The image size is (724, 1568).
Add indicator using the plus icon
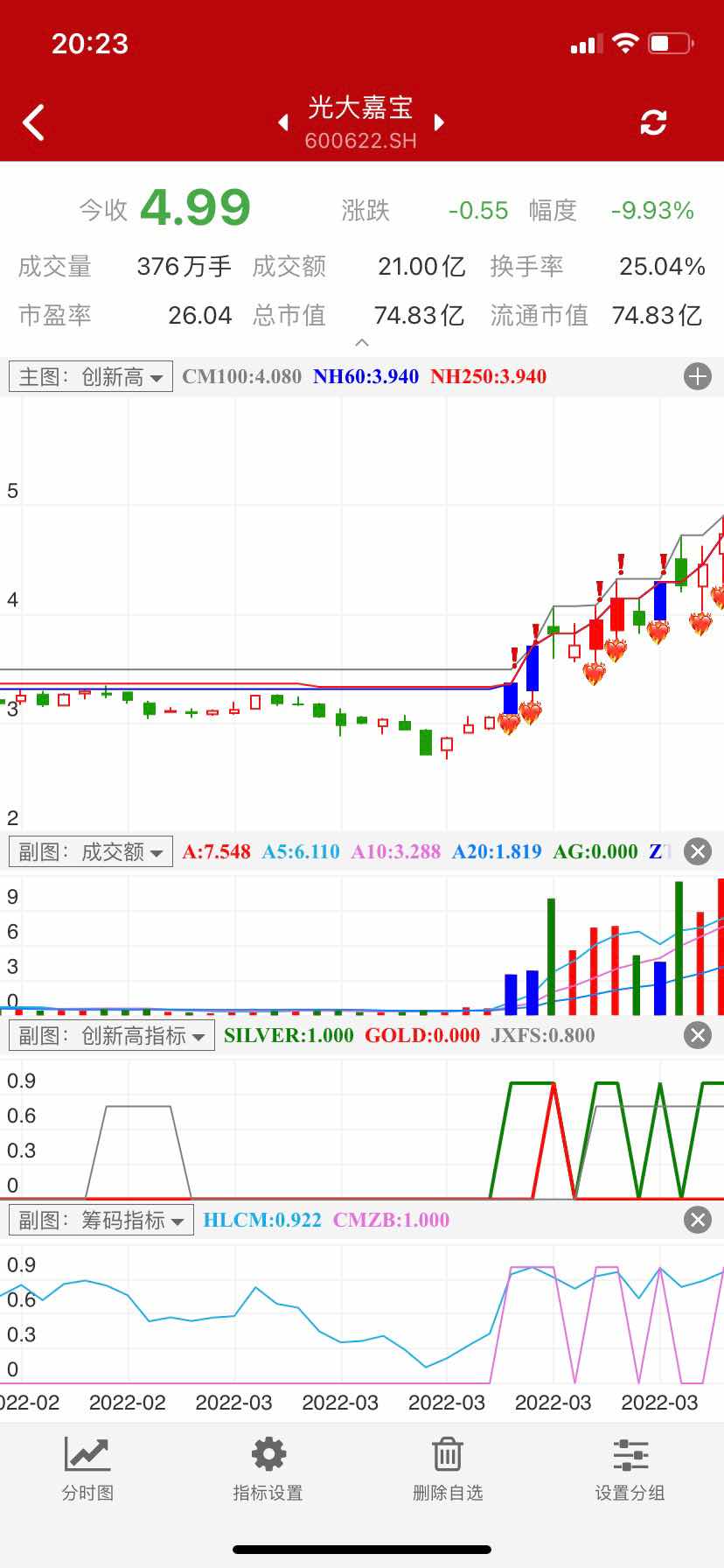(x=697, y=377)
